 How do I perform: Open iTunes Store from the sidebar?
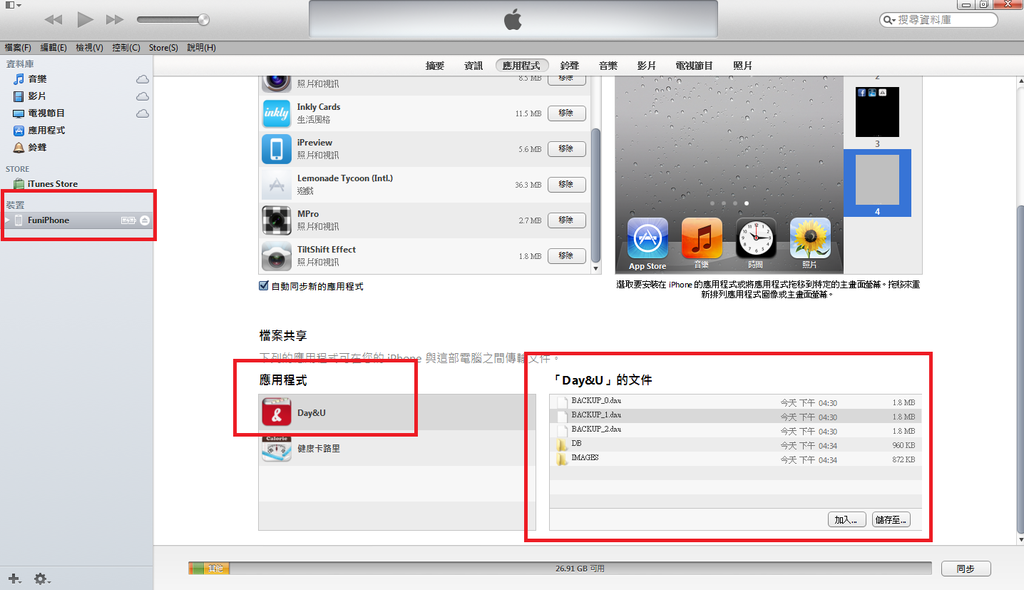(52, 184)
